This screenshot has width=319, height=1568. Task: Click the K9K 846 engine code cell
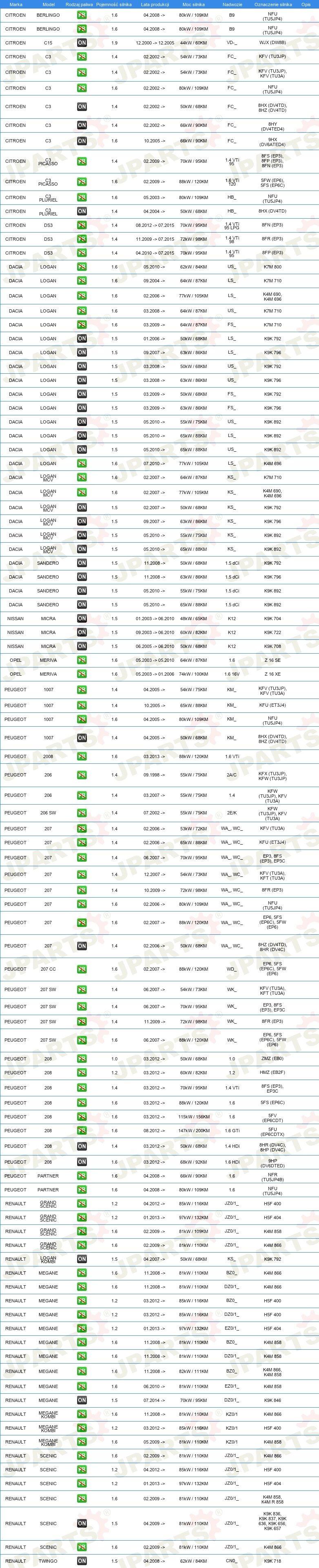[273, 1400]
